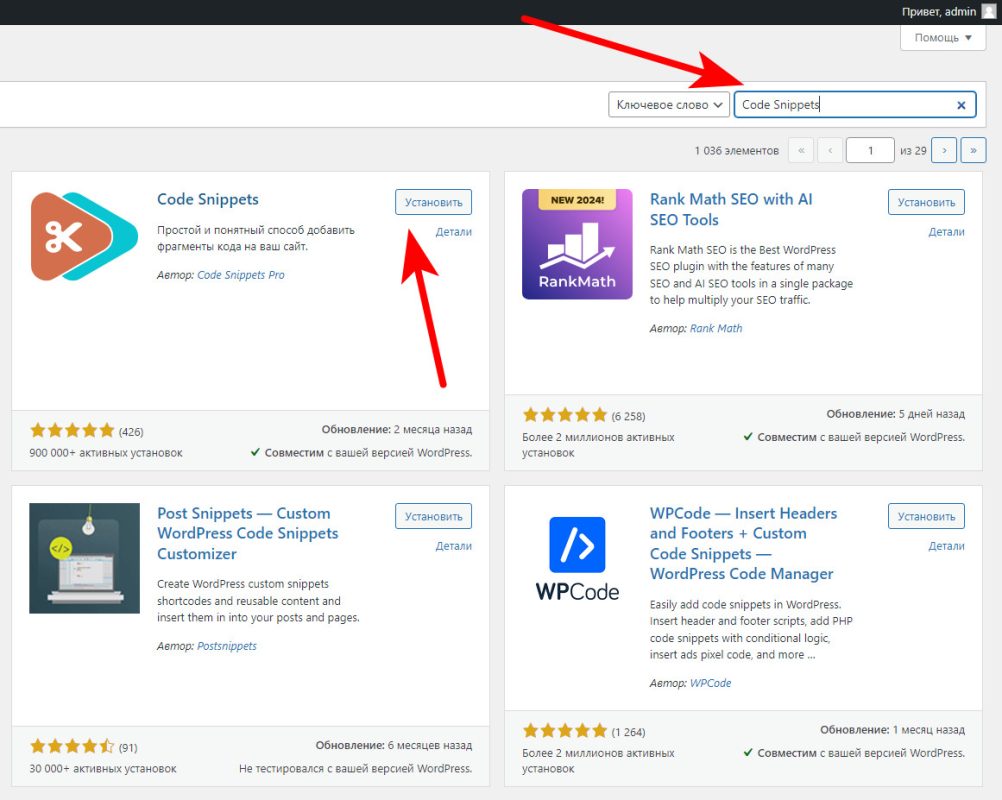
Task: Click 'Не тестировался с вашей версией WordPress' text
Action: pos(355,769)
